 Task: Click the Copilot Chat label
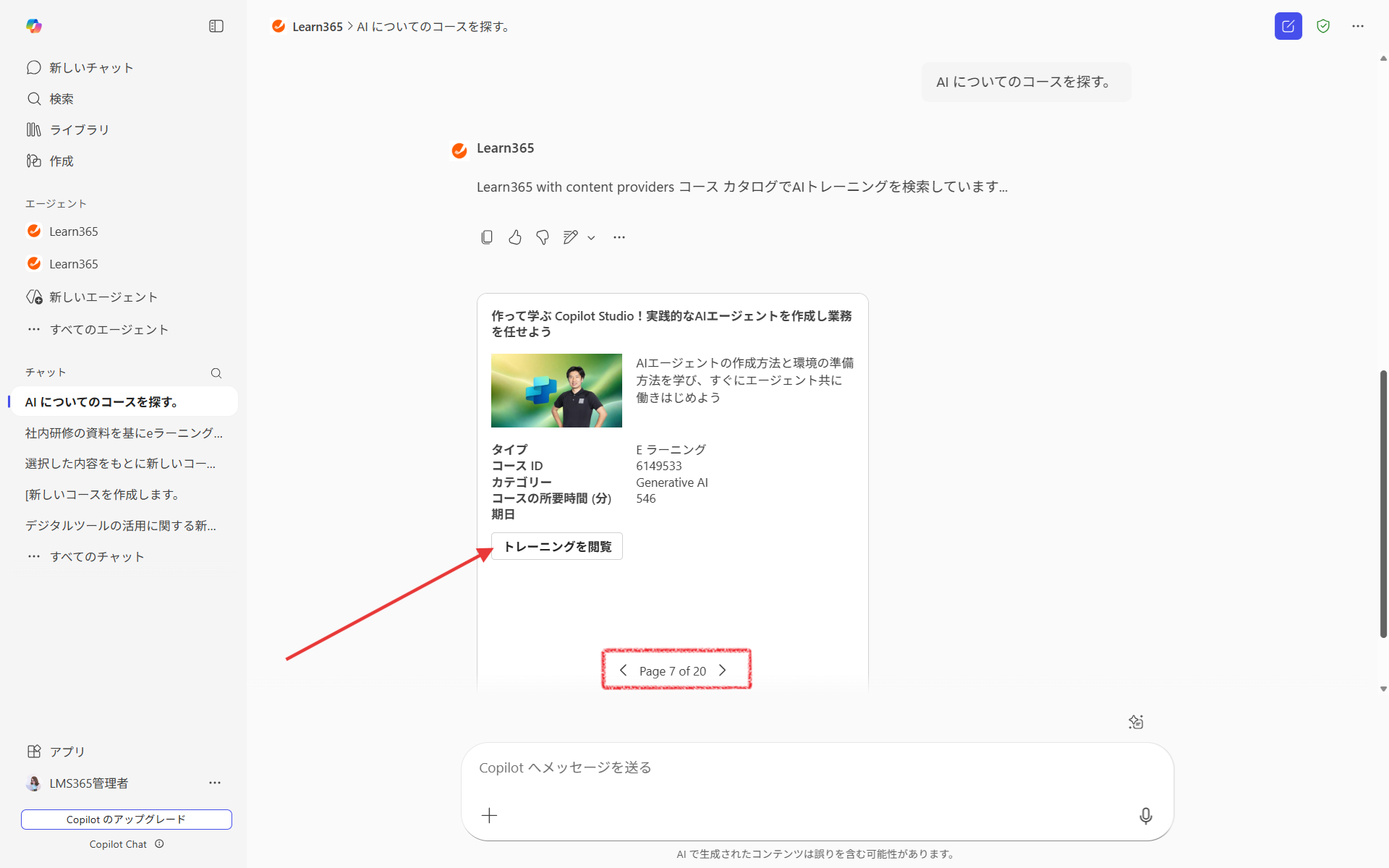click(118, 844)
